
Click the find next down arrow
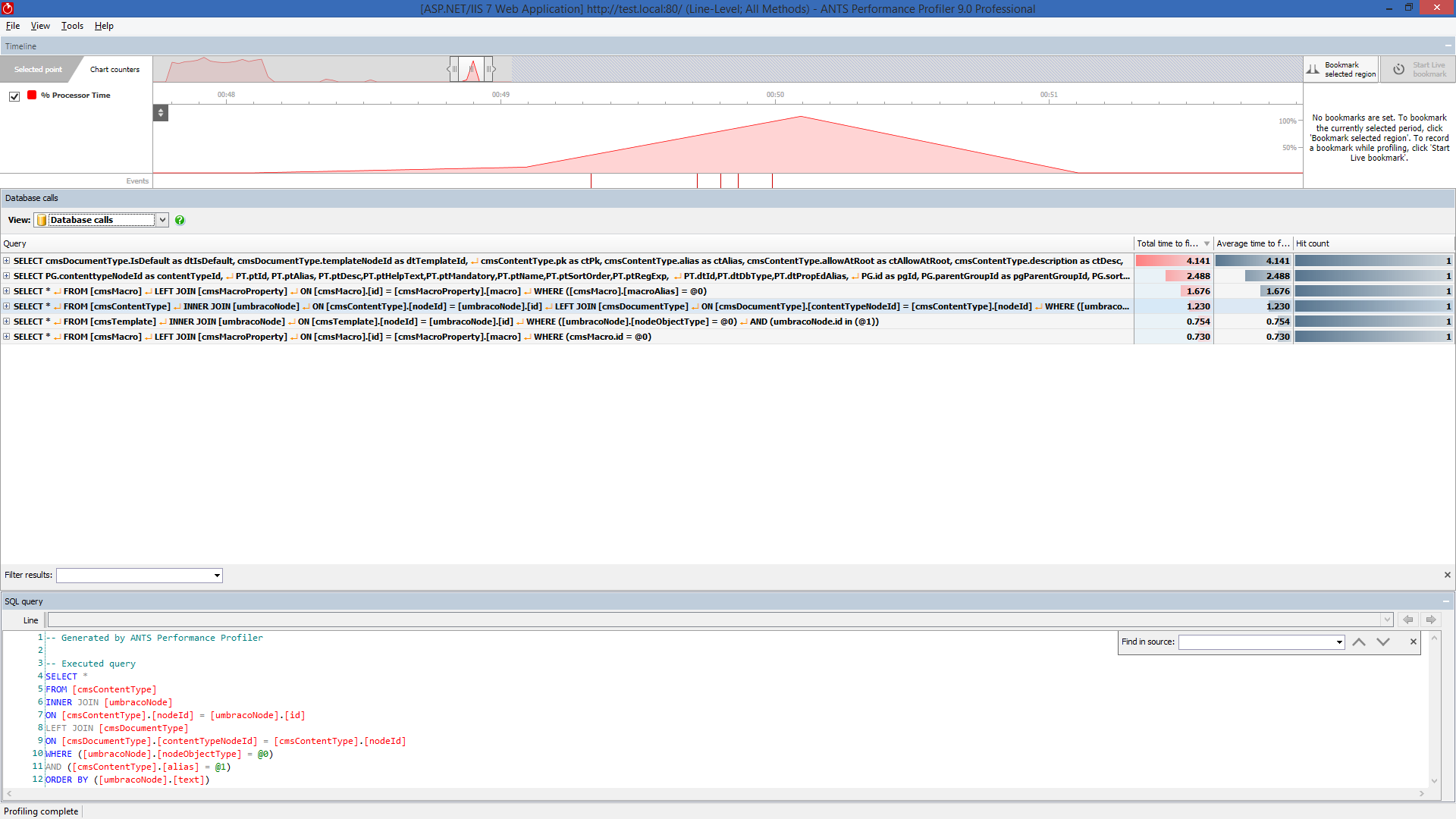[x=1383, y=642]
